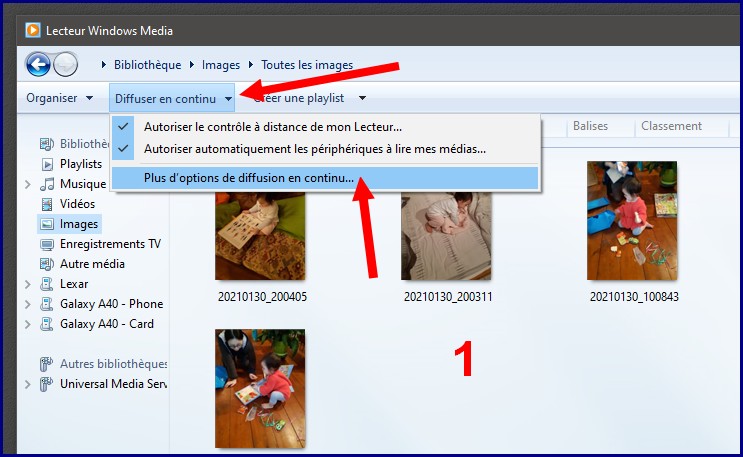This screenshot has width=743, height=457.
Task: Click the 20210130_200311 file name
Action: [x=448, y=297]
